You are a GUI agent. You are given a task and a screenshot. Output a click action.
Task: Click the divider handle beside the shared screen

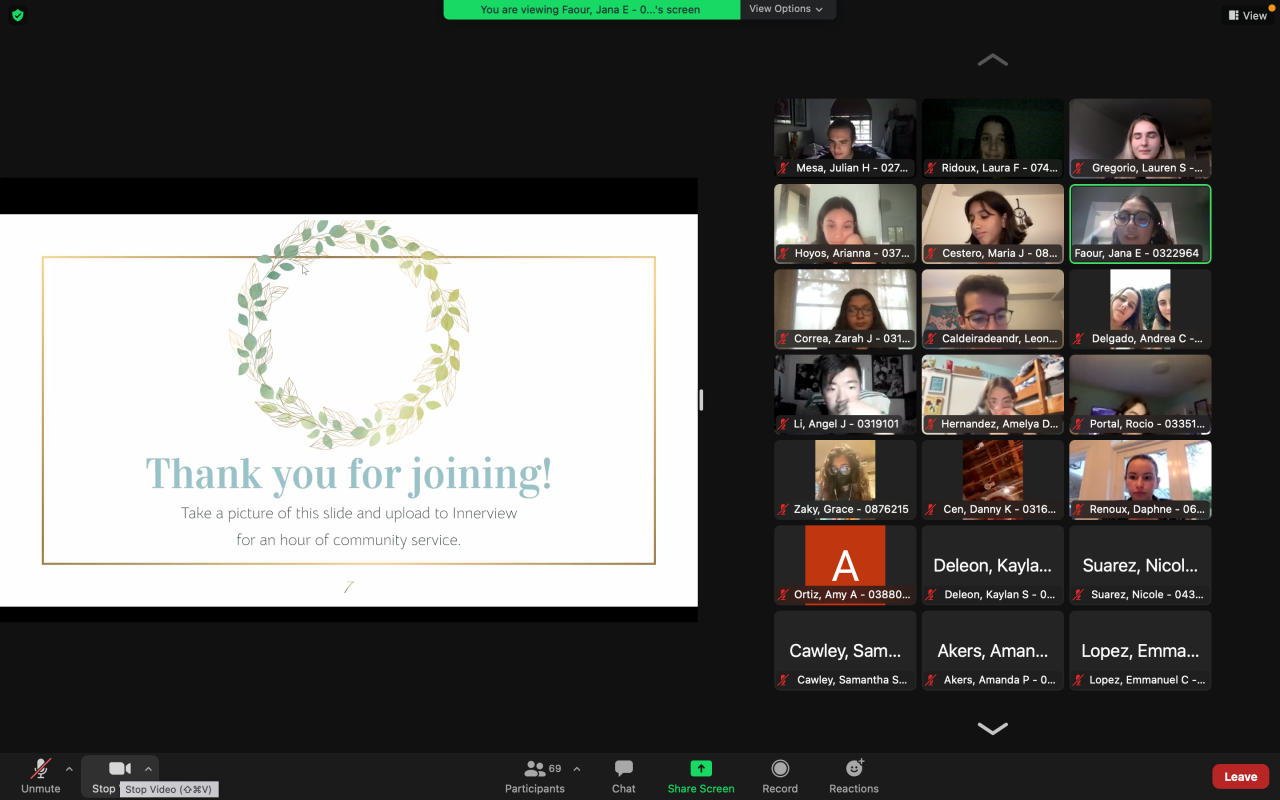pos(701,400)
